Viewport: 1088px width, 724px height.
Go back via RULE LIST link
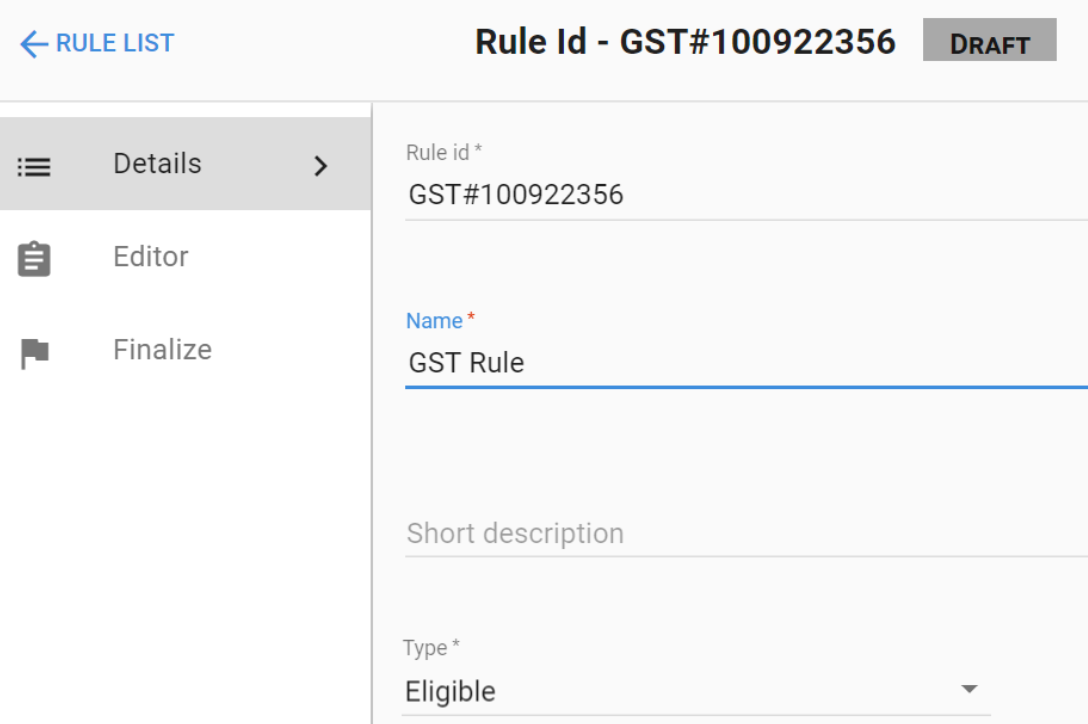point(114,43)
